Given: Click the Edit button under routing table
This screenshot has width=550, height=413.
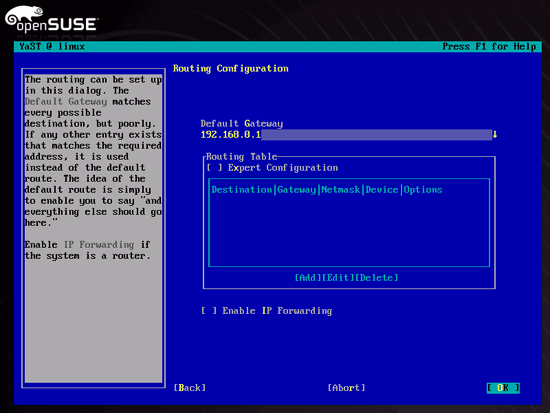Looking at the screenshot, I should tap(338, 278).
